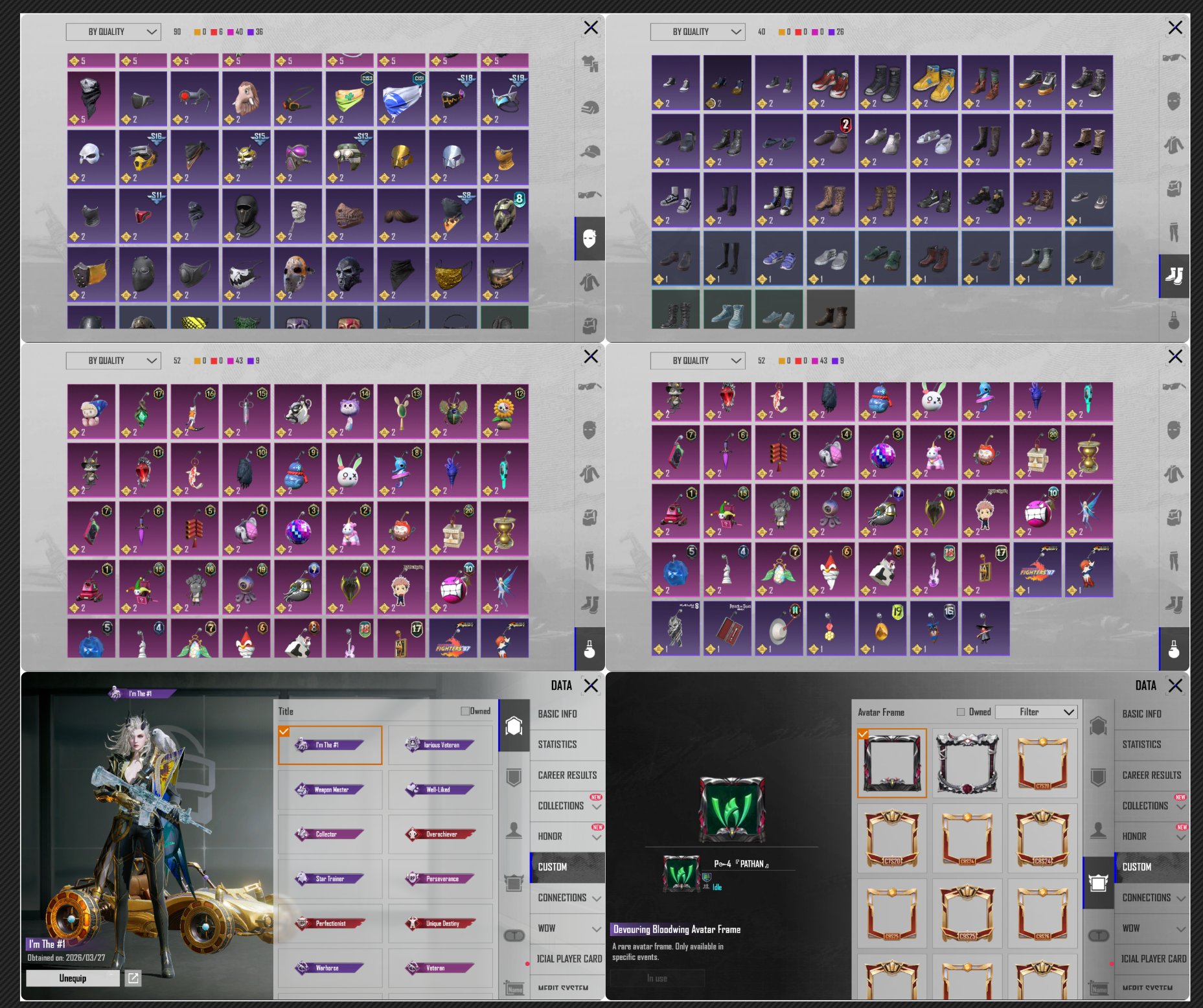Open backpack category in shoes inventory sidebar
Image resolution: width=1203 pixels, height=1008 pixels.
coord(1174,189)
